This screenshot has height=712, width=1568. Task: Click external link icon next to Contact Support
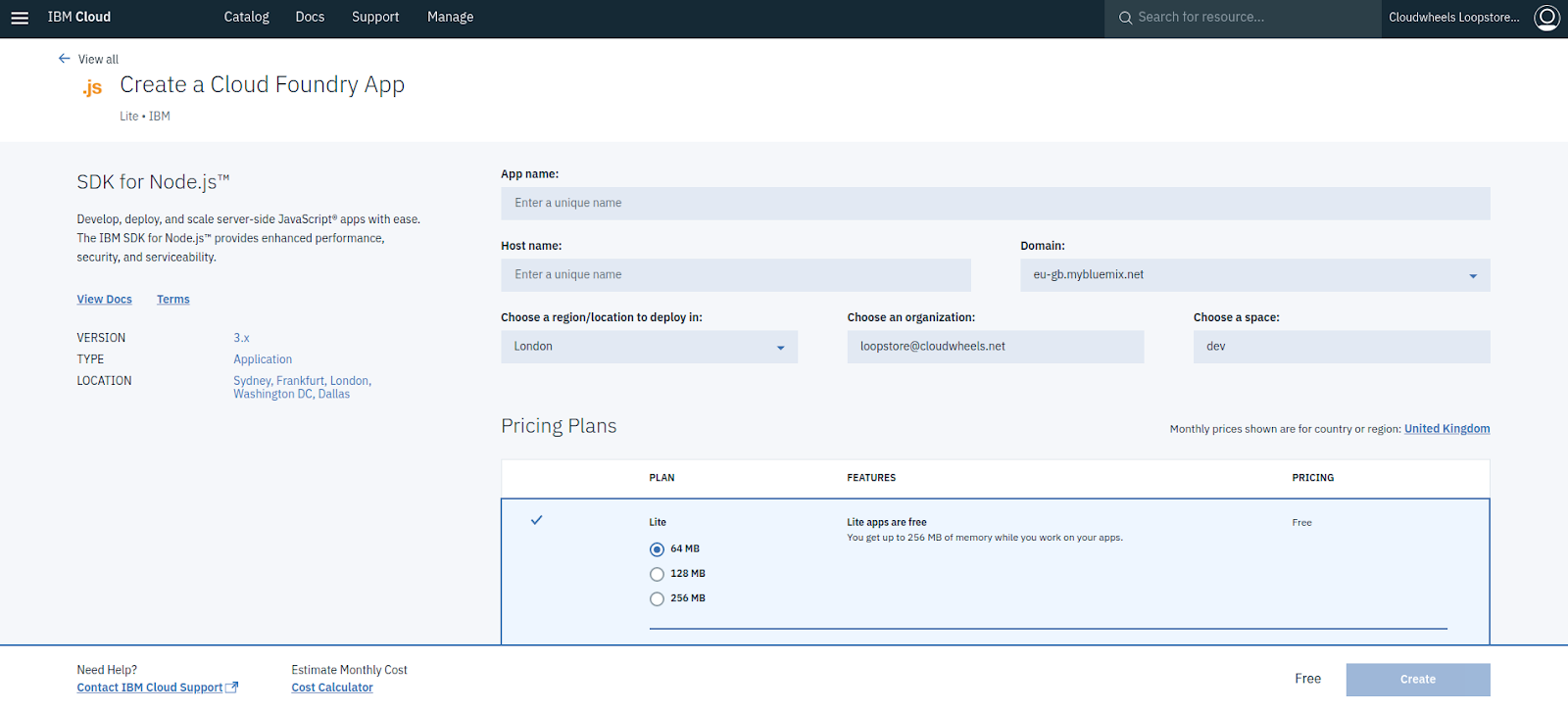coord(232,688)
